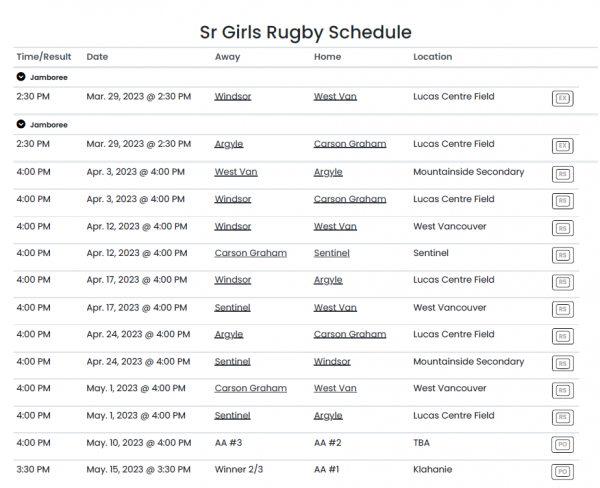
Task: Open Sentinel home team link on Apr. 12
Action: point(332,253)
